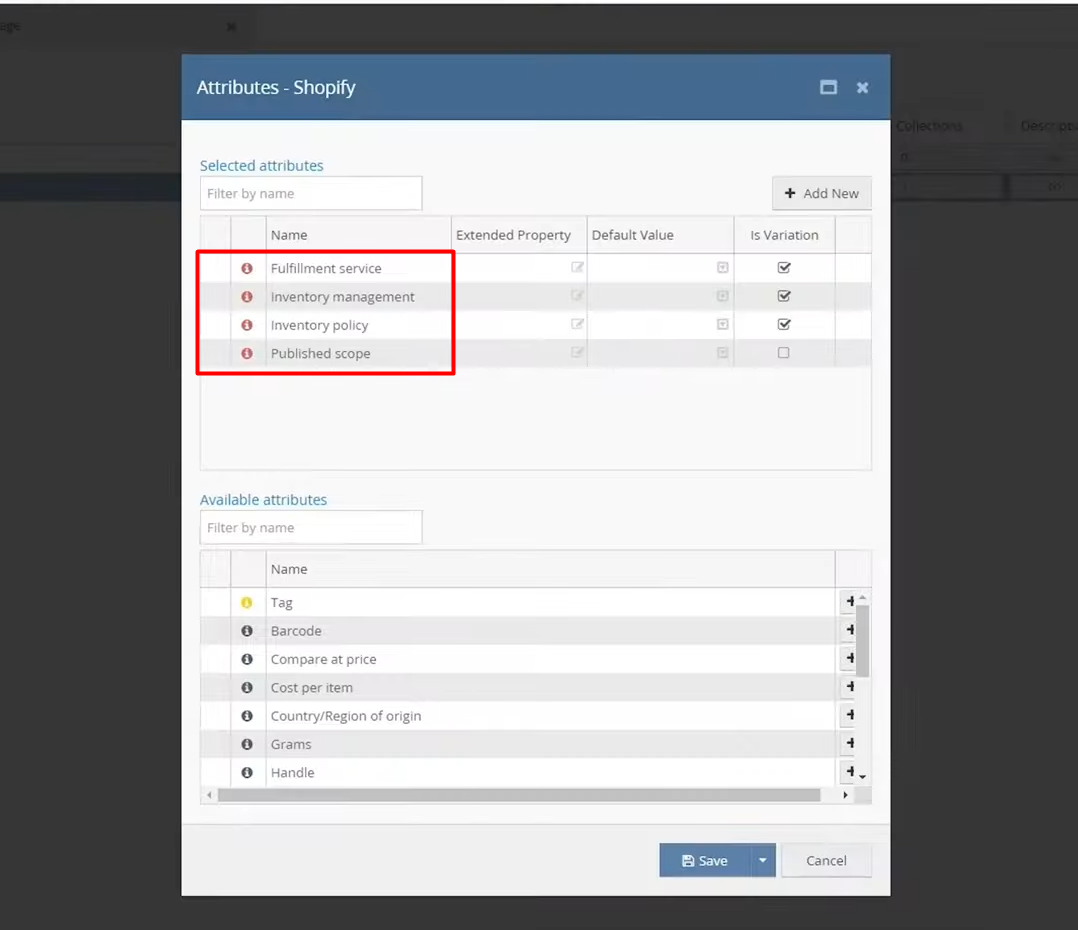Close the Attributes - Shopify dialog
The width and height of the screenshot is (1078, 930).
click(x=862, y=87)
